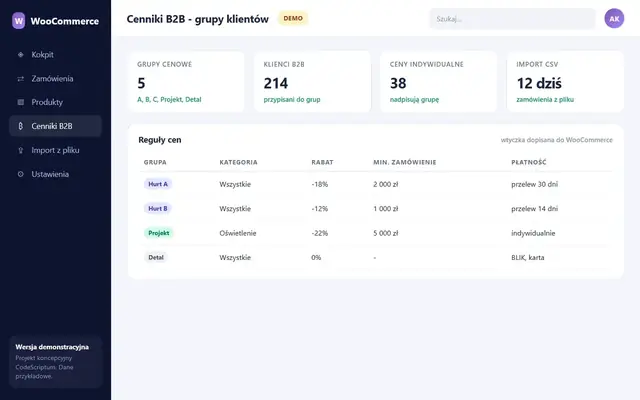This screenshot has width=640, height=400.
Task: Open the Import CSV stat card
Action: (x=565, y=82)
